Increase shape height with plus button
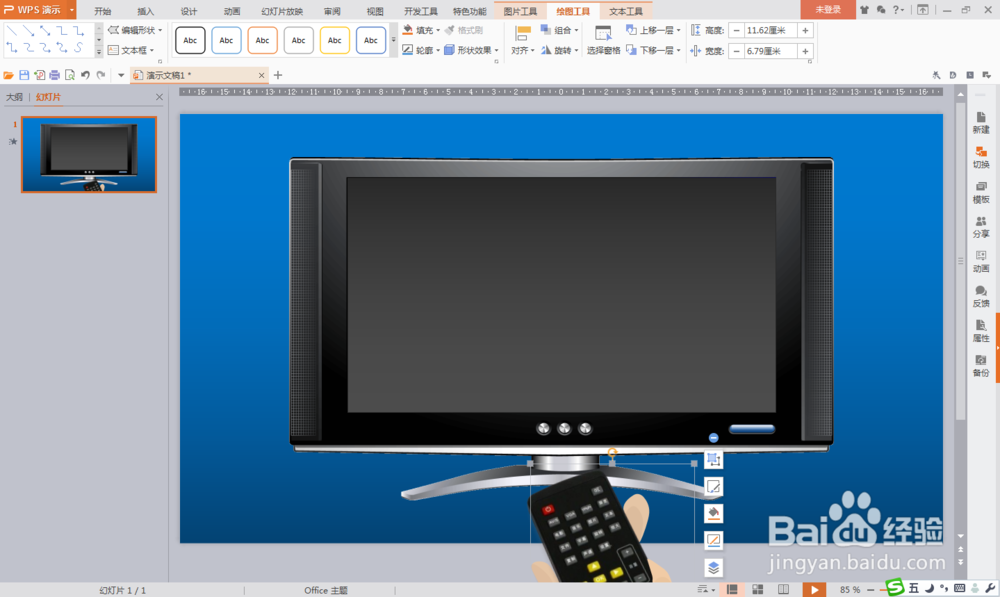1000x597 pixels. click(x=805, y=31)
